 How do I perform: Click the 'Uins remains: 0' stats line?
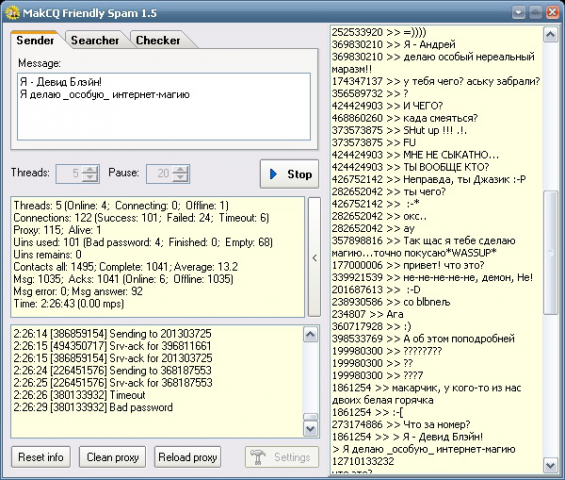[x=47, y=254]
